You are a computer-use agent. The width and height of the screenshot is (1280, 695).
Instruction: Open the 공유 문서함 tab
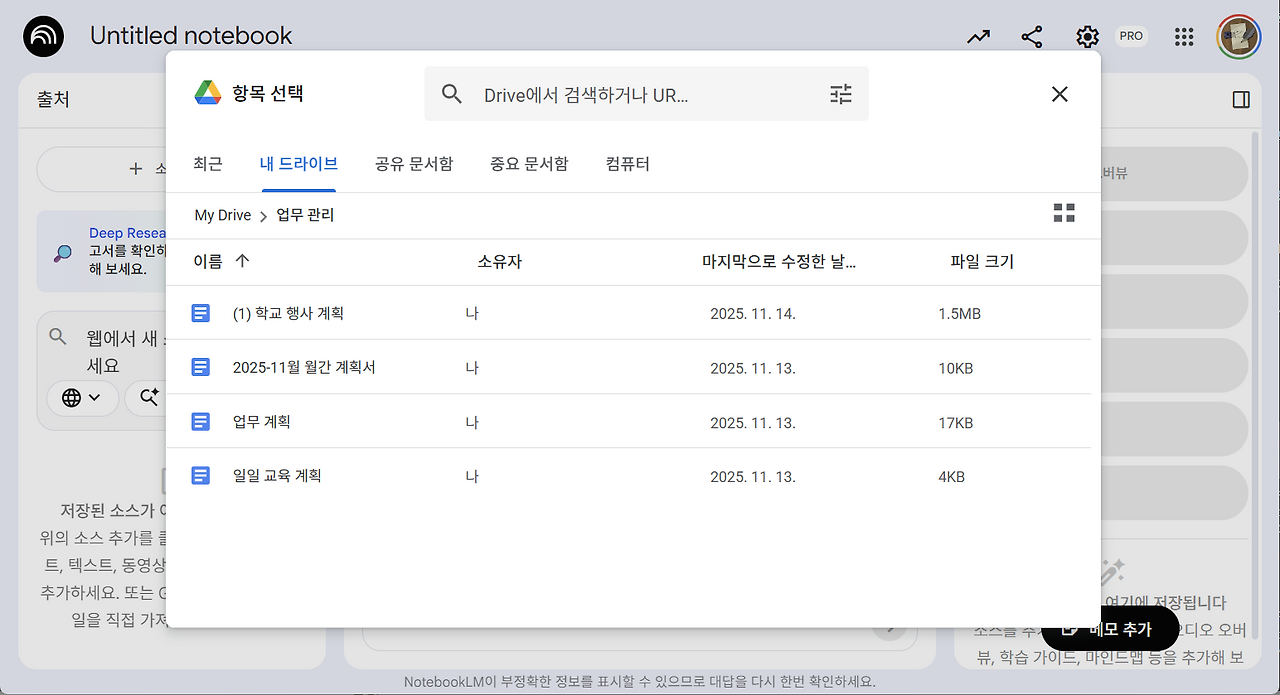(x=414, y=164)
